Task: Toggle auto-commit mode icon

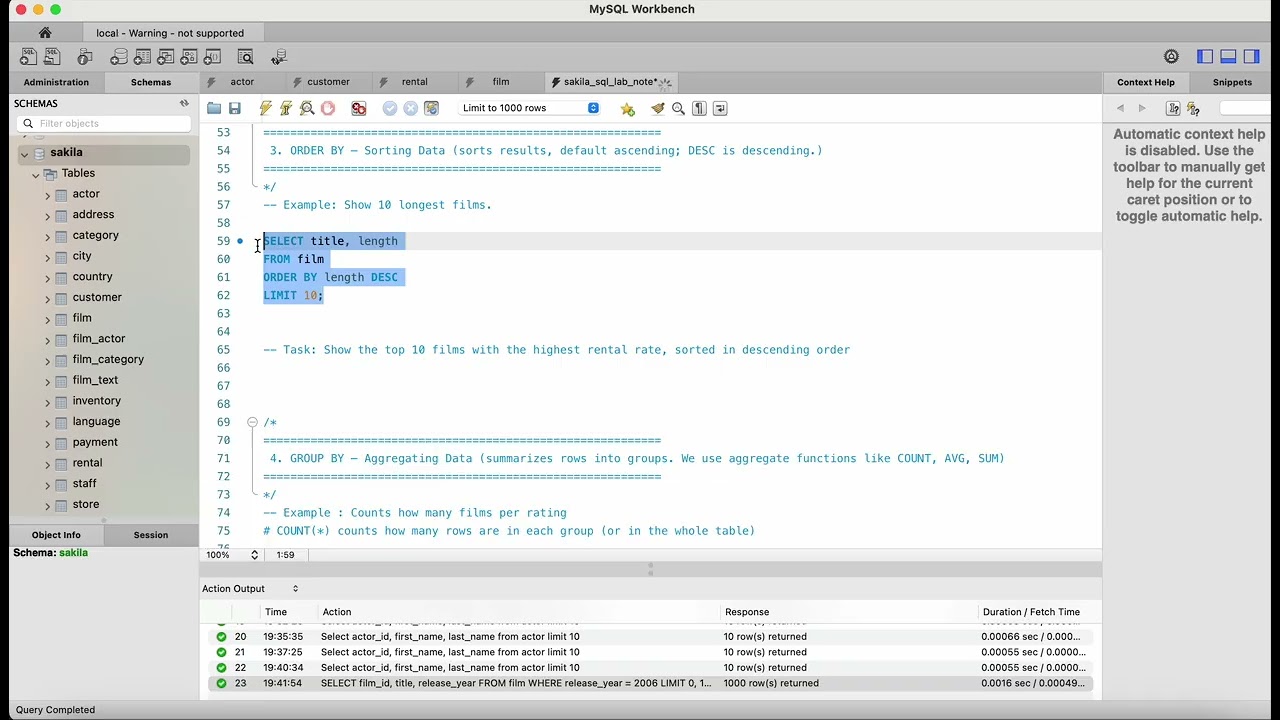Action: point(431,108)
